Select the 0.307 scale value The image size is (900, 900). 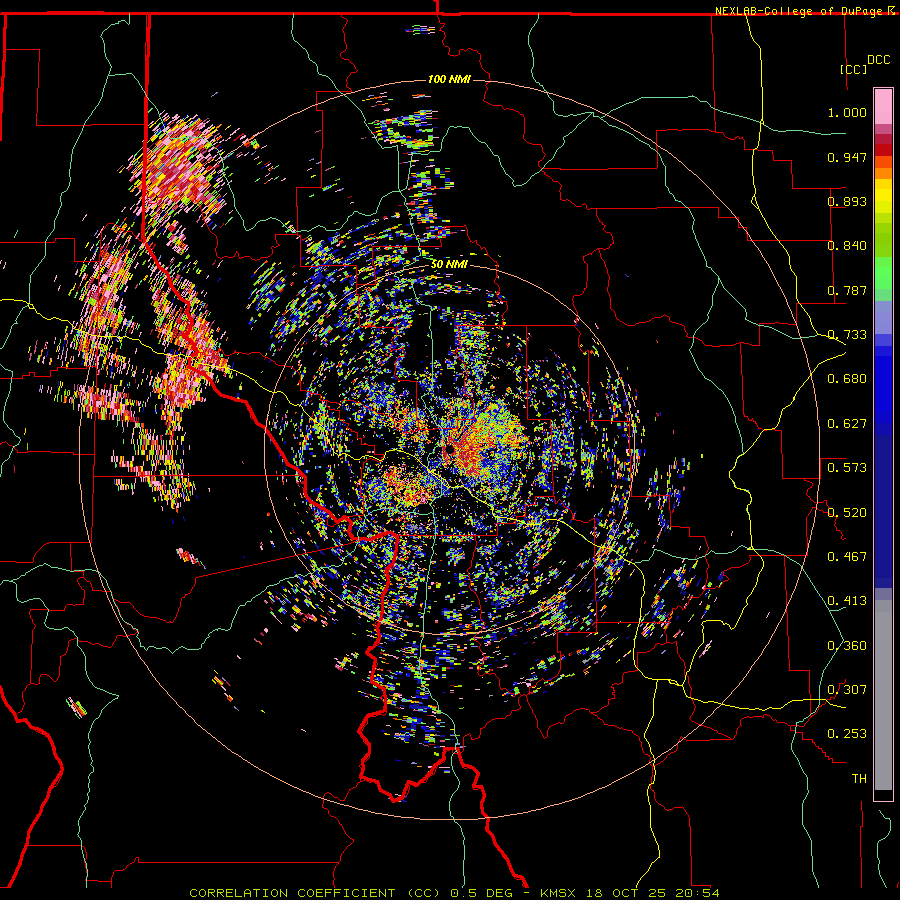click(x=847, y=690)
